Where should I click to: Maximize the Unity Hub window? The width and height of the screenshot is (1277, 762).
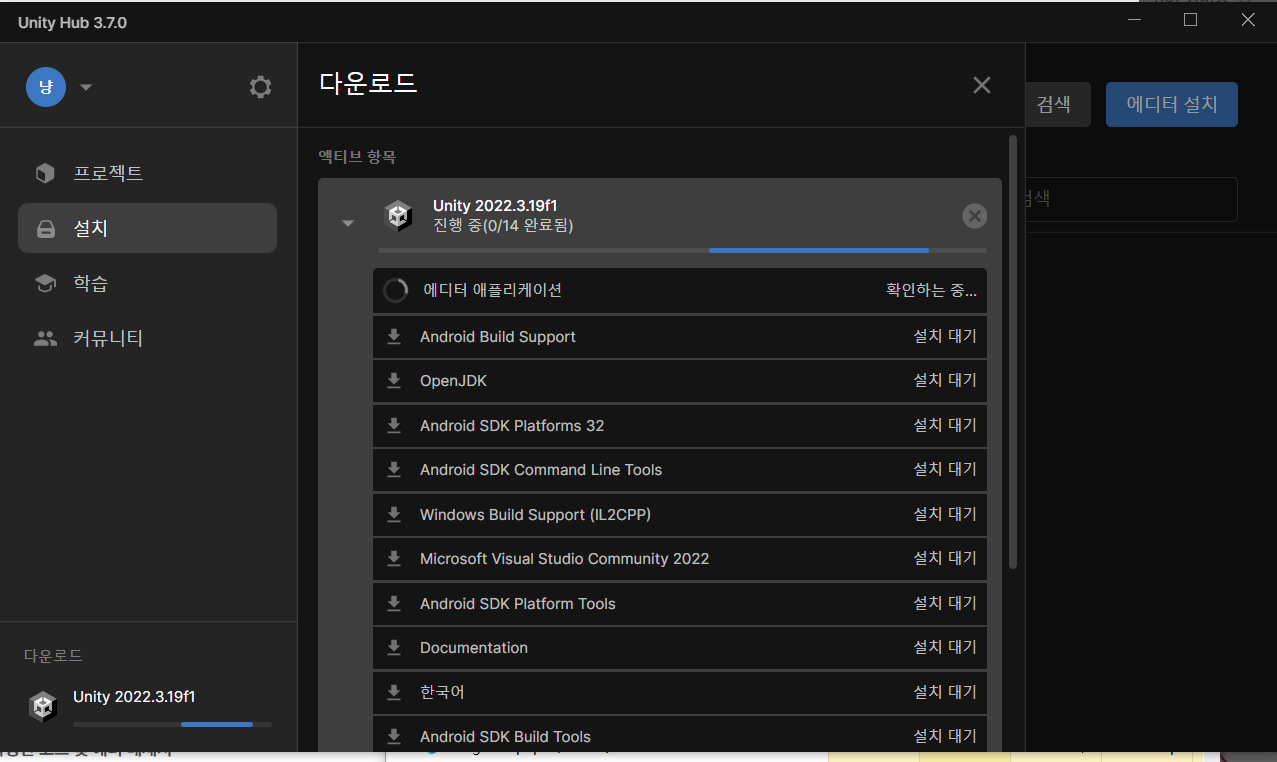[x=1190, y=20]
